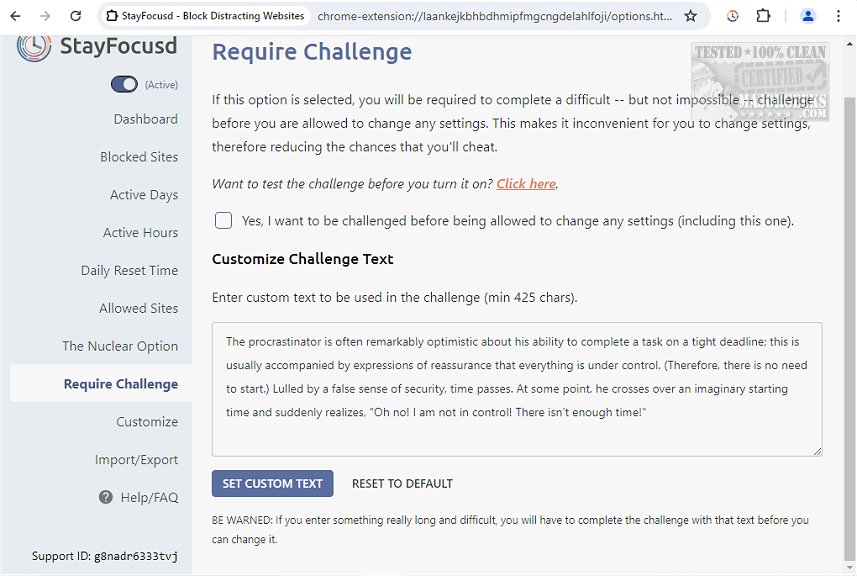
Task: Click the page's vertical scrollbar
Action: tap(850, 300)
